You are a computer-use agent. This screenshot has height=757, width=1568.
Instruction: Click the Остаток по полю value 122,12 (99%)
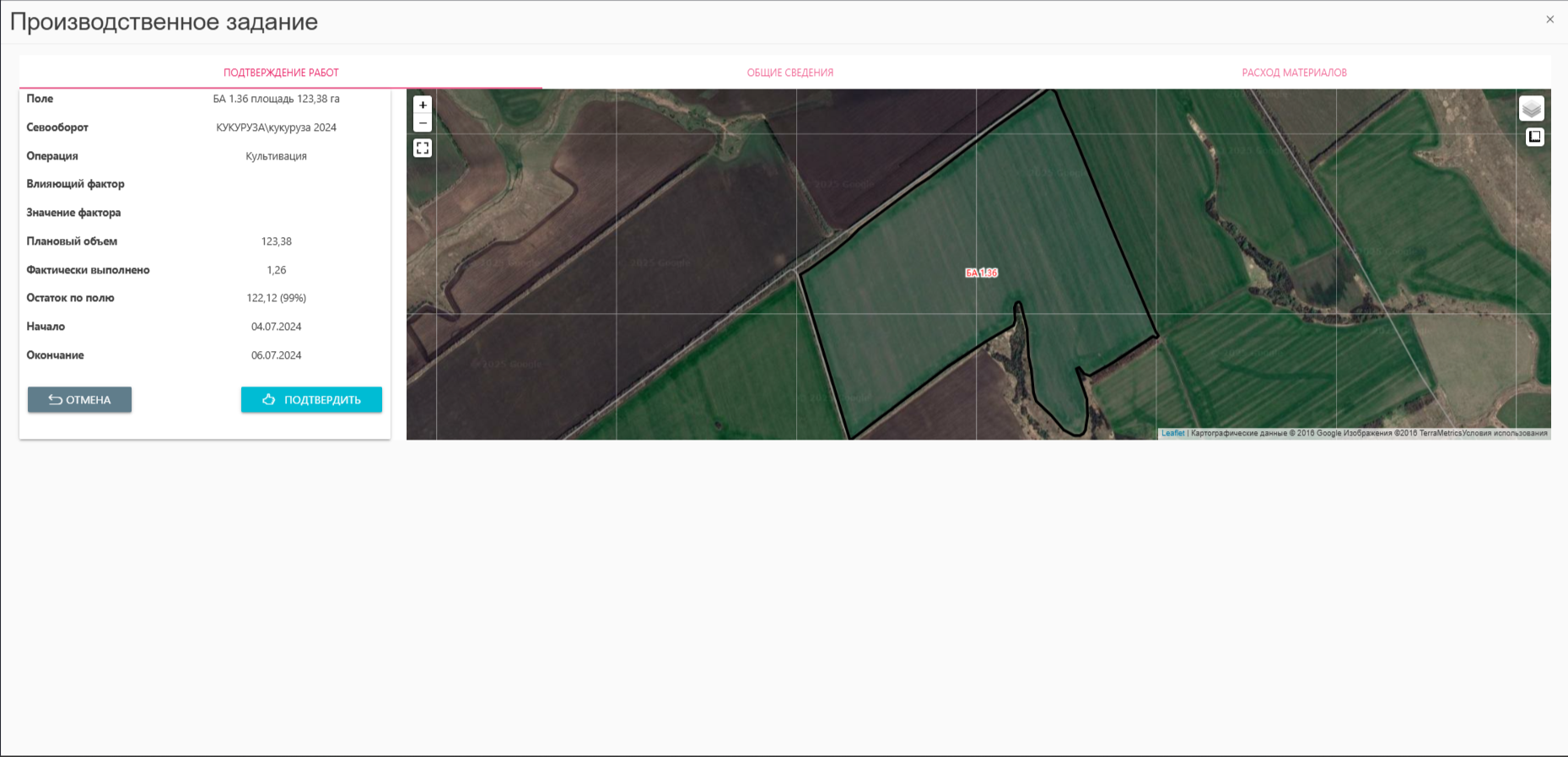tap(276, 298)
